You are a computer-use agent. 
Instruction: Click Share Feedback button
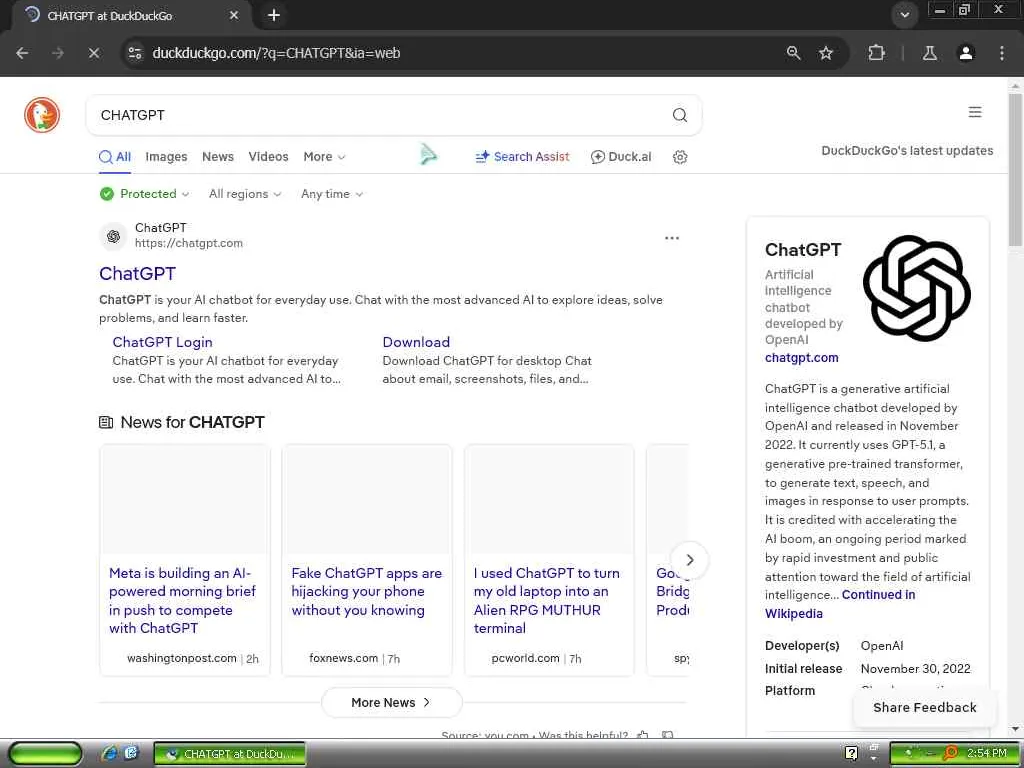pyautogui.click(x=925, y=707)
